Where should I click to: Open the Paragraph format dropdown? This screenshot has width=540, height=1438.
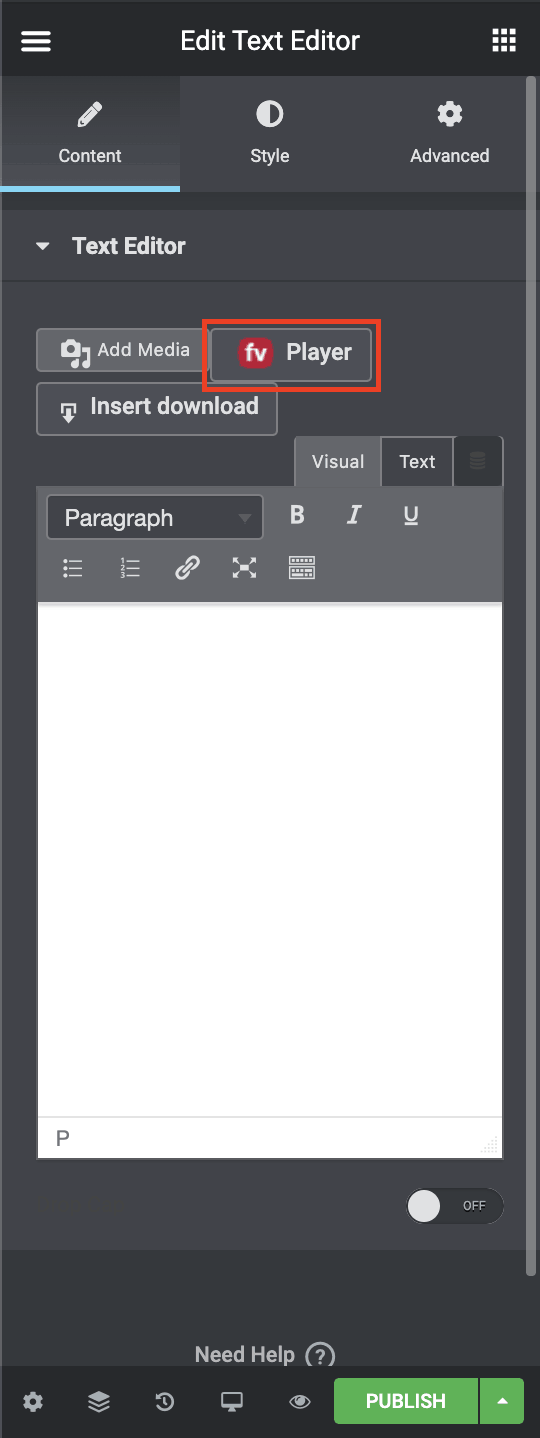155,518
